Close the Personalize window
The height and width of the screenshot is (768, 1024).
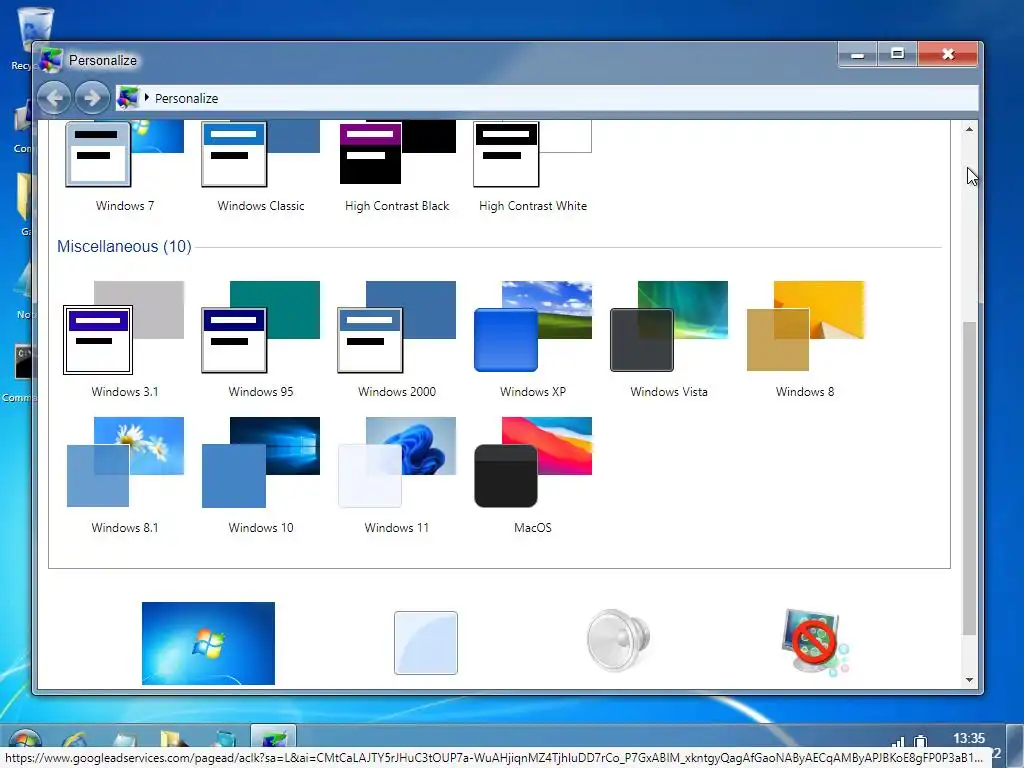click(948, 55)
